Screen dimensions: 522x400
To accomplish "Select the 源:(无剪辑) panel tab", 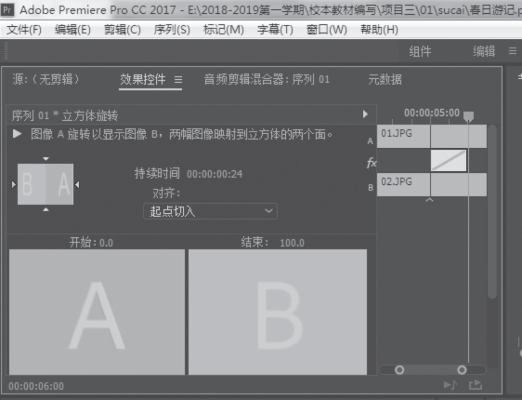I will point(46,79).
